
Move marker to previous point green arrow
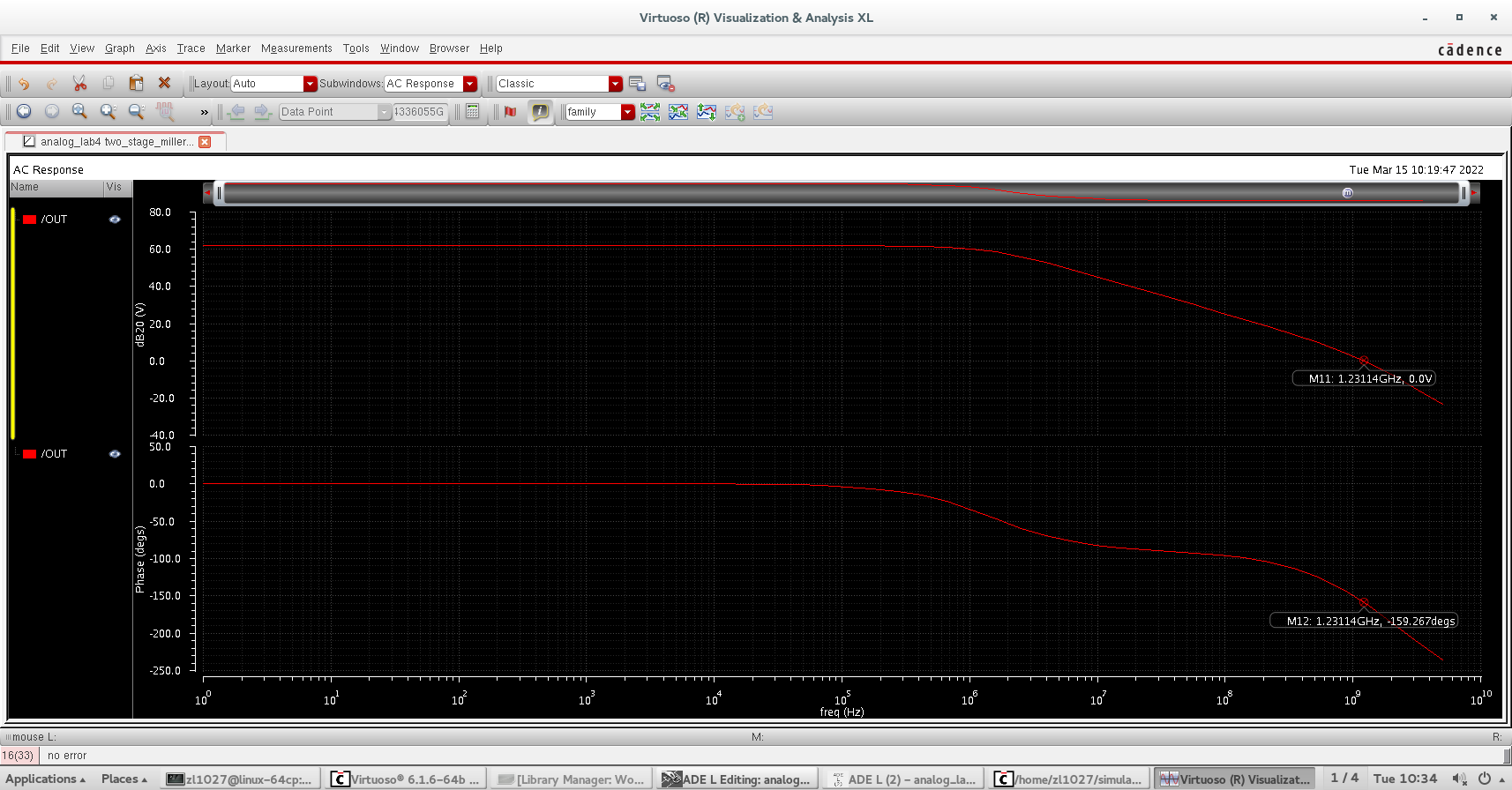click(x=236, y=112)
